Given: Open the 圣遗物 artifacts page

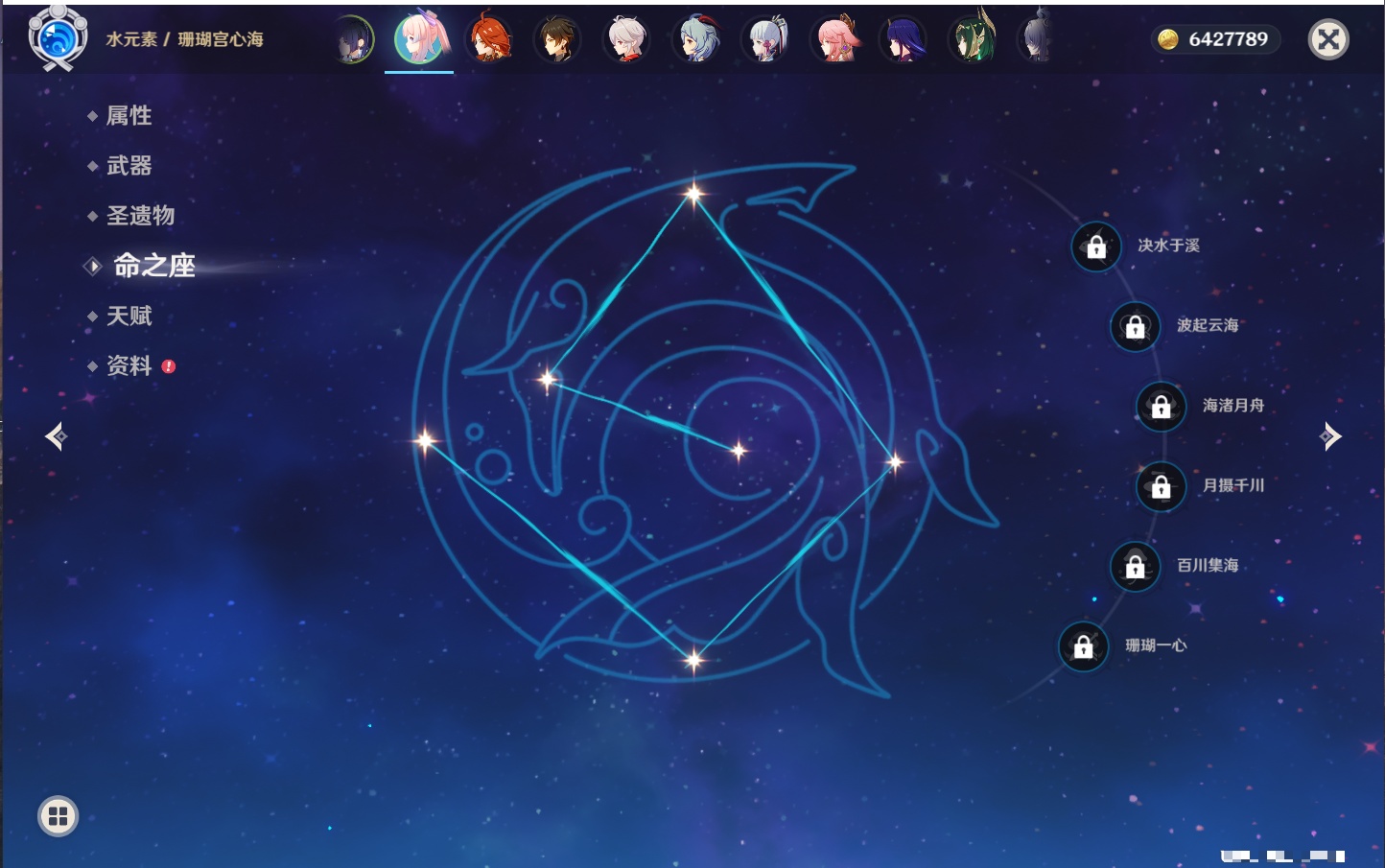Looking at the screenshot, I should (x=140, y=216).
